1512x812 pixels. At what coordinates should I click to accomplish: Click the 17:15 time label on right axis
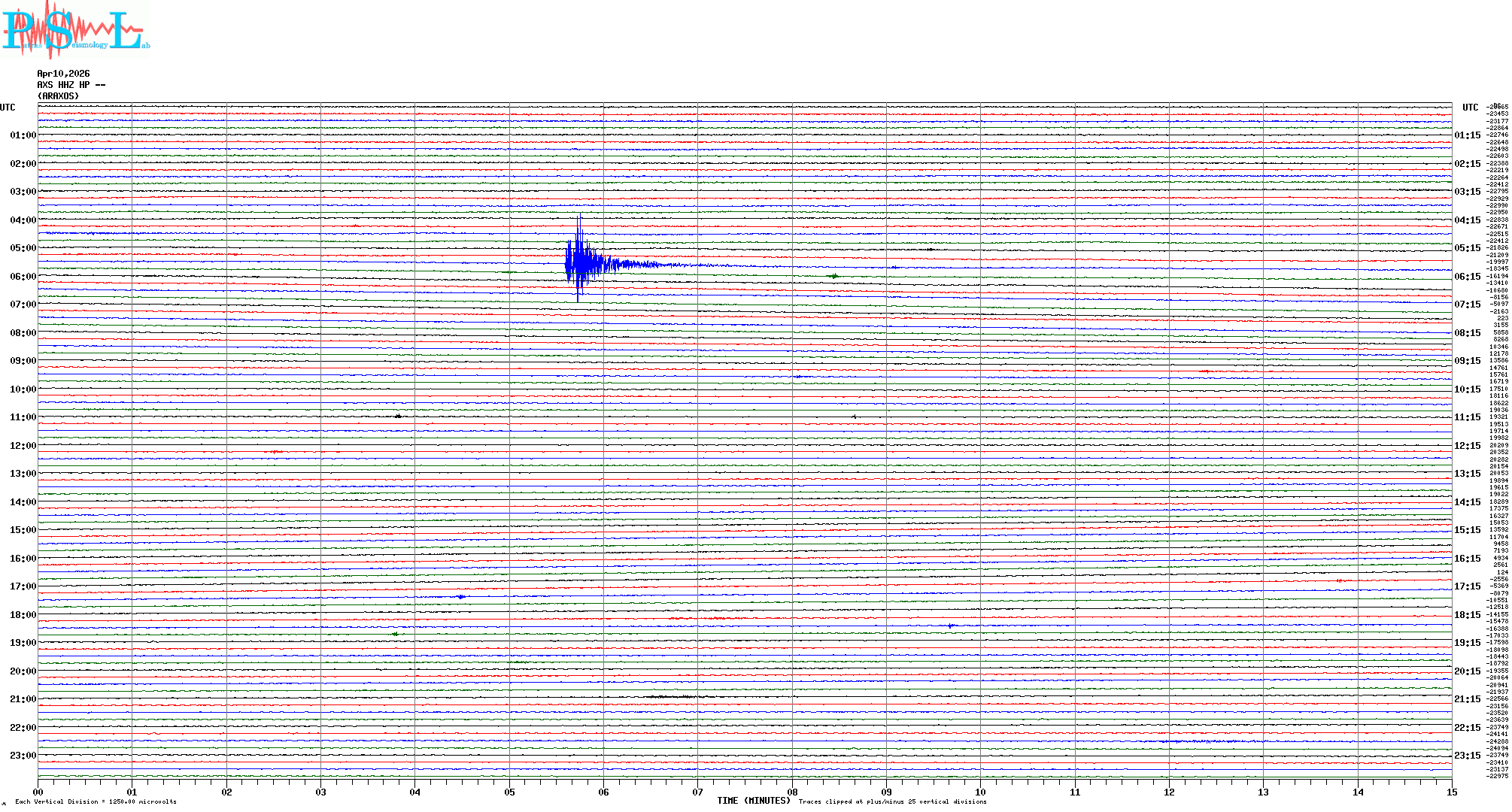[x=1467, y=586]
